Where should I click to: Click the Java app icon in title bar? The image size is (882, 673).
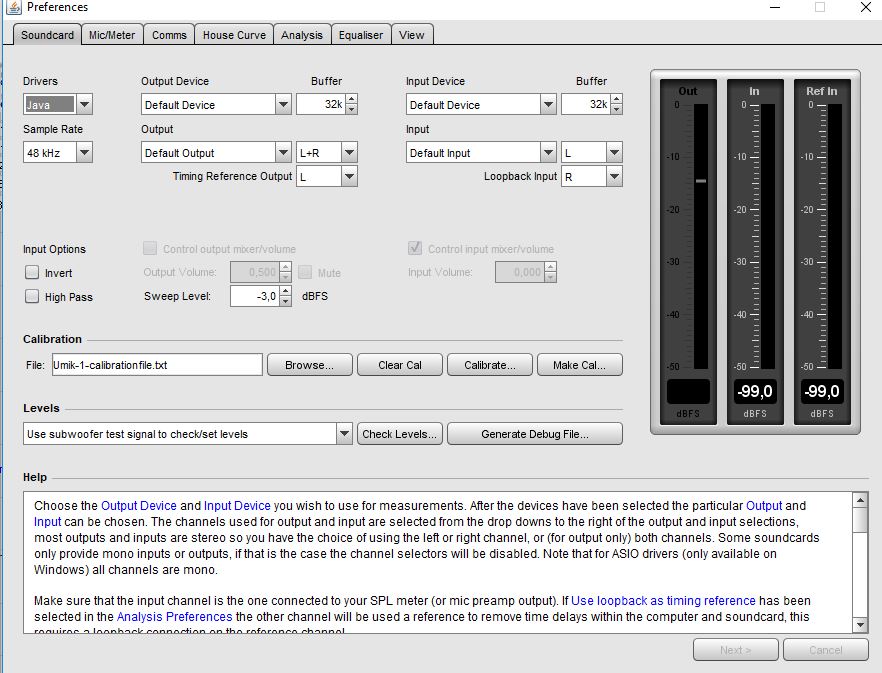click(x=15, y=8)
